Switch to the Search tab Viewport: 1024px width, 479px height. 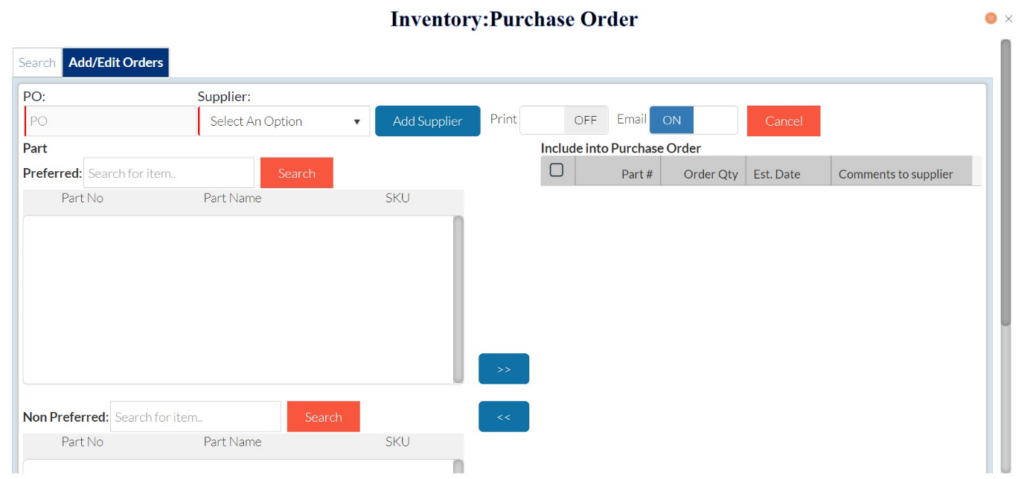click(37, 63)
